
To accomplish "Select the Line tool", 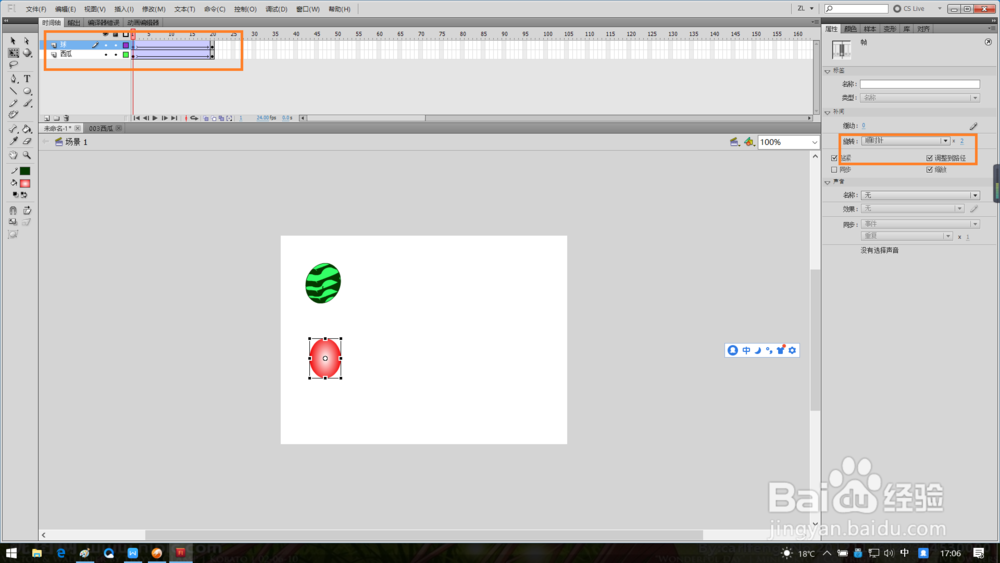I will click(x=13, y=91).
